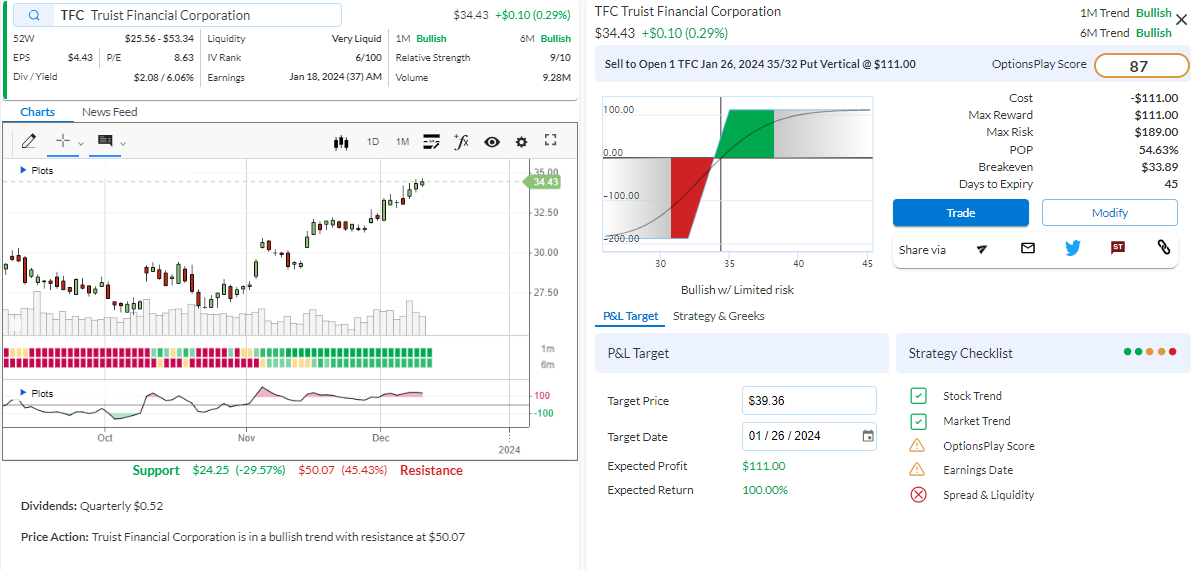Click the Bullish w/ Limited risk label

(x=737, y=290)
